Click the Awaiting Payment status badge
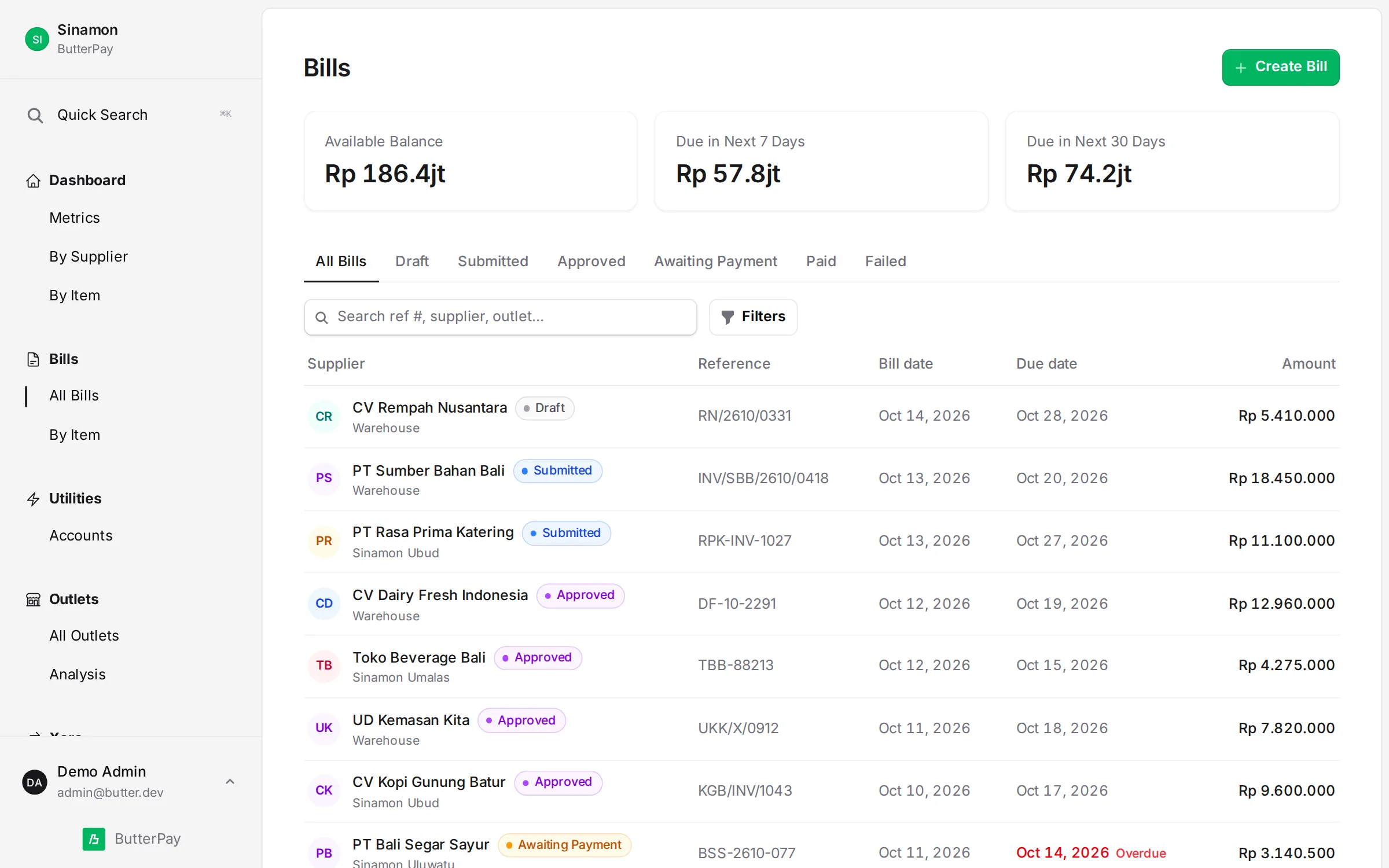1389x868 pixels. 564,845
